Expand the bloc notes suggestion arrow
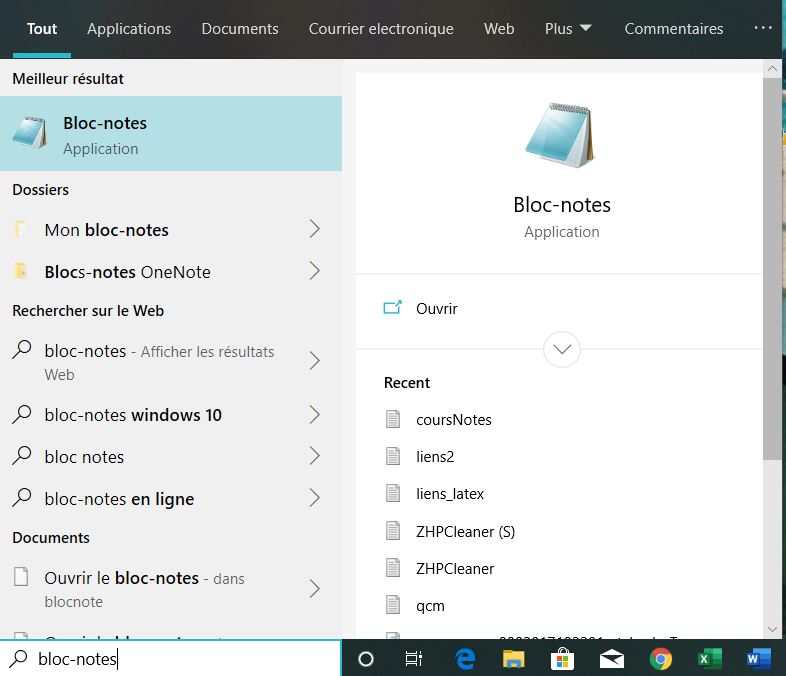The image size is (786, 676). click(x=314, y=456)
